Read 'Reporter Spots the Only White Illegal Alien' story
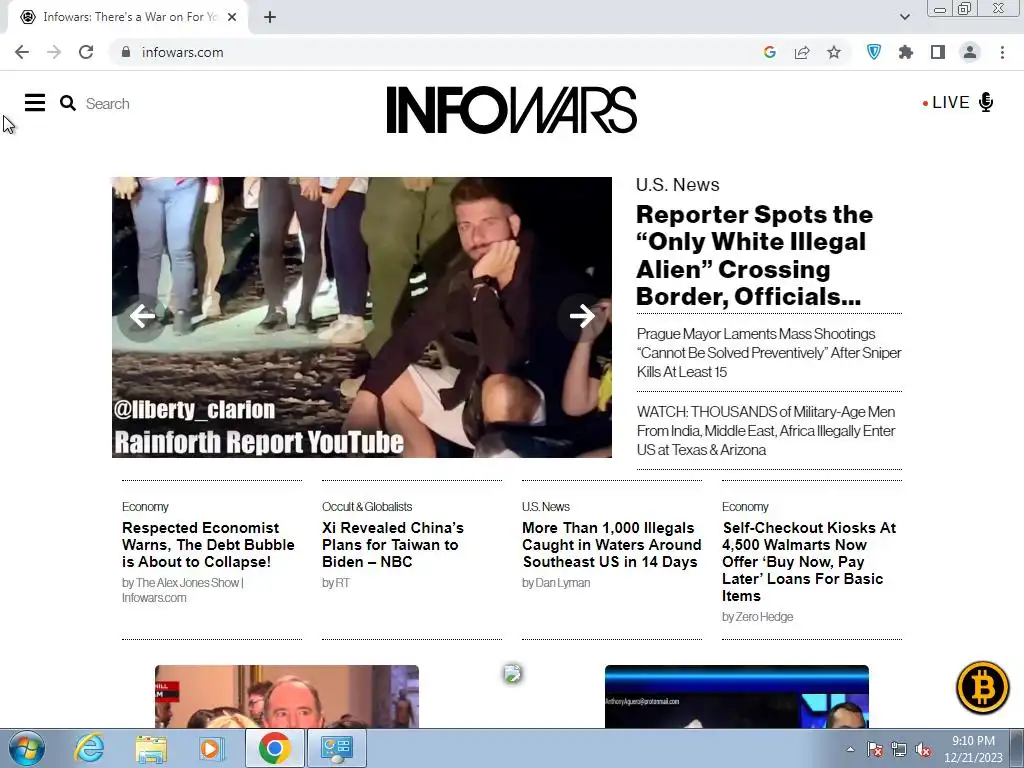Screen dimensions: 1024x768 tap(754, 255)
